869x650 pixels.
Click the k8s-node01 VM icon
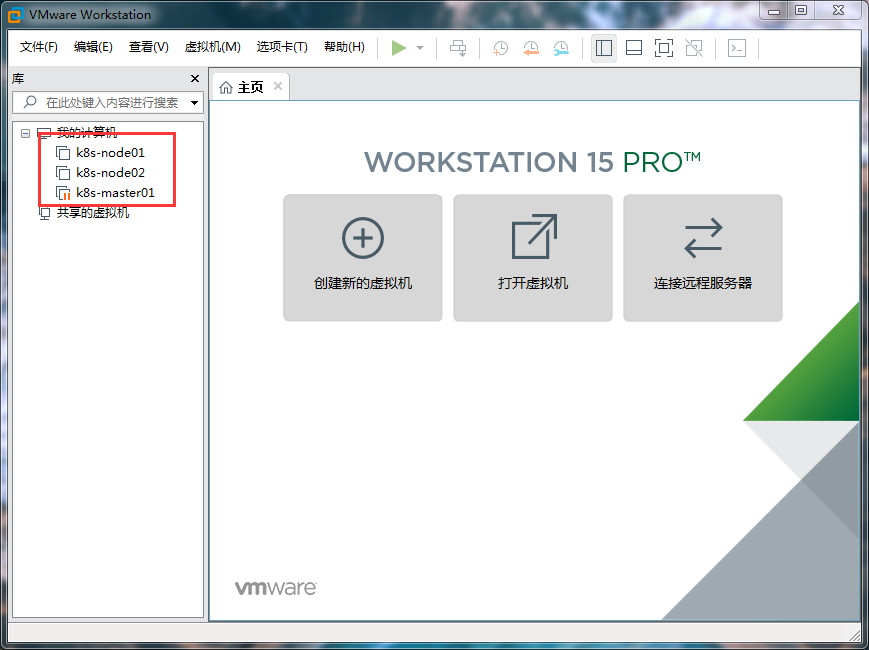[63, 153]
